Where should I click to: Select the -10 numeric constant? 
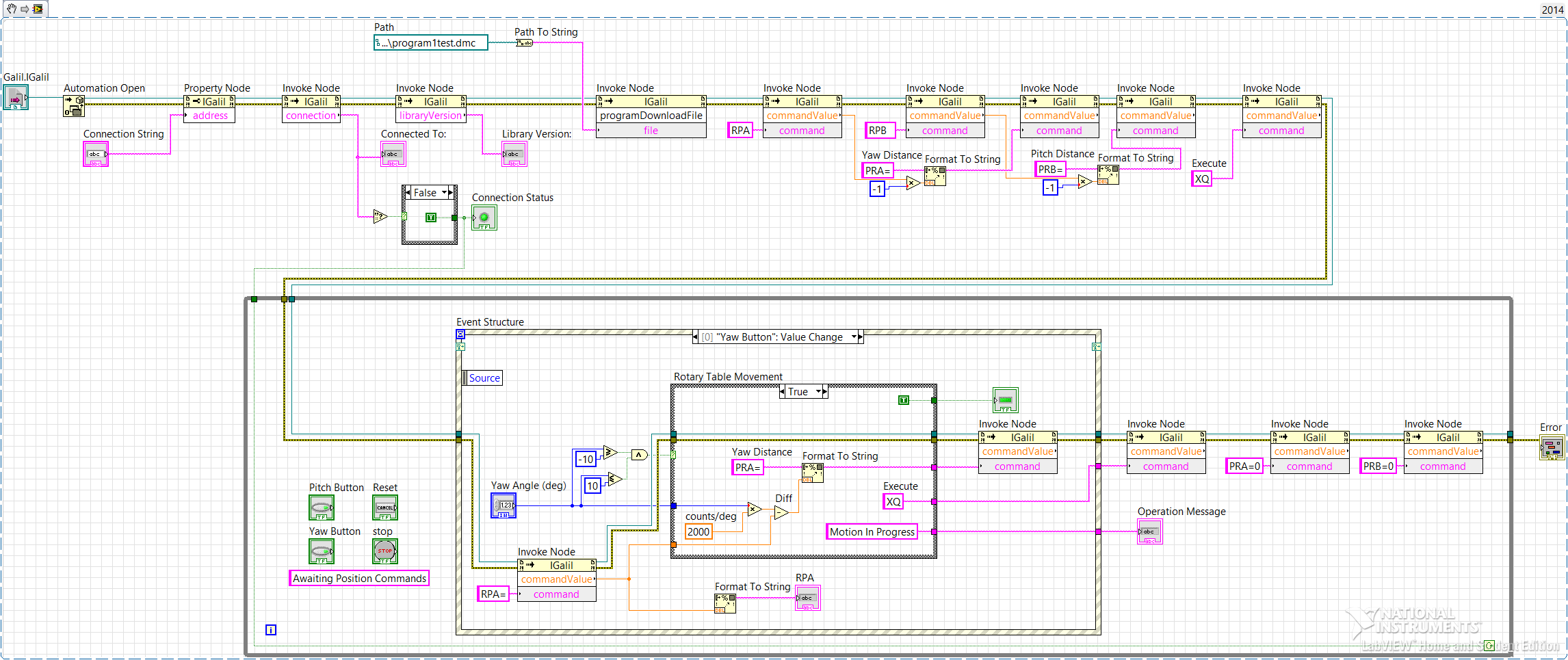point(586,459)
